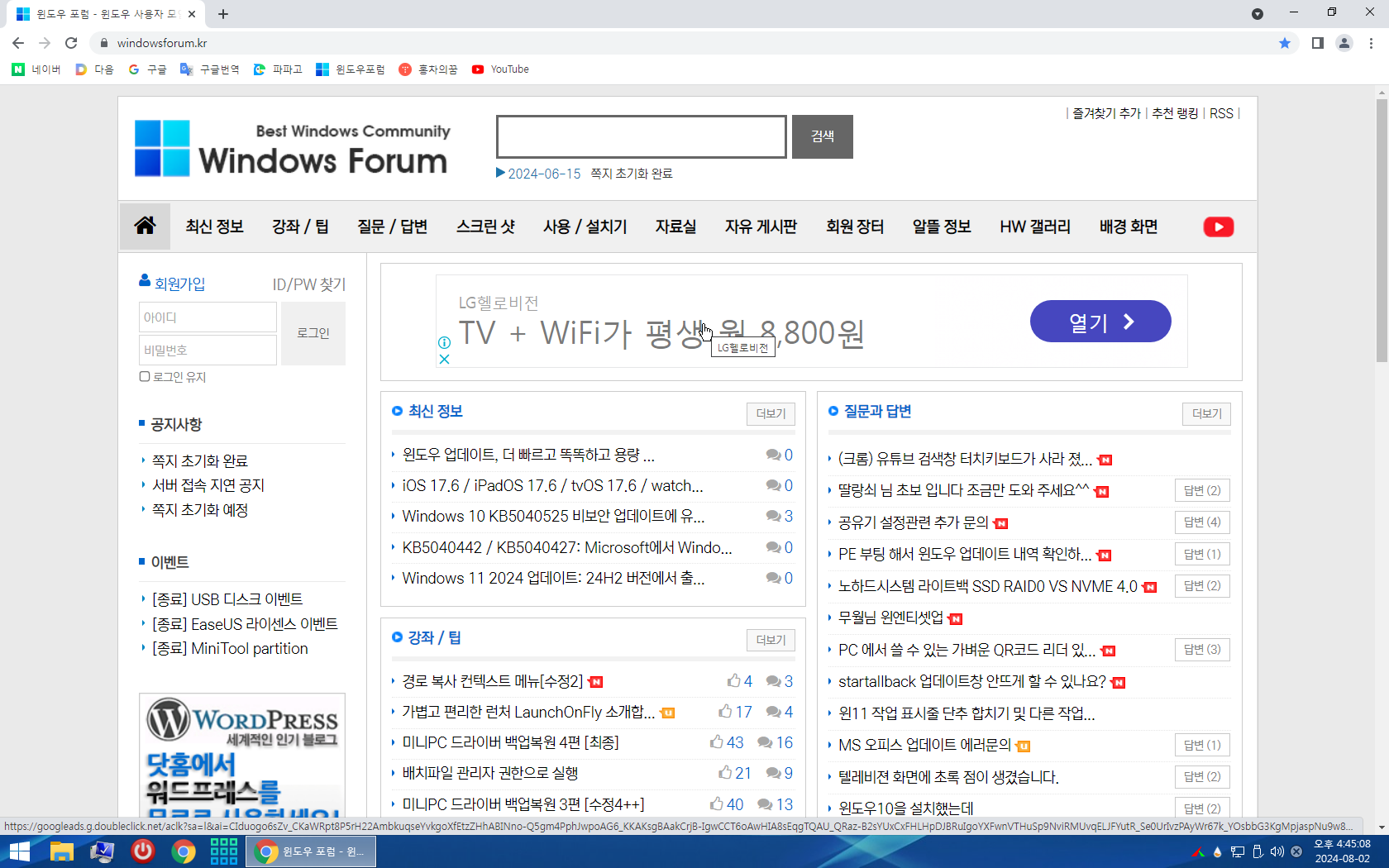This screenshot has height=868, width=1389.
Task: Click the red power icon in taskbar
Action: 143,851
